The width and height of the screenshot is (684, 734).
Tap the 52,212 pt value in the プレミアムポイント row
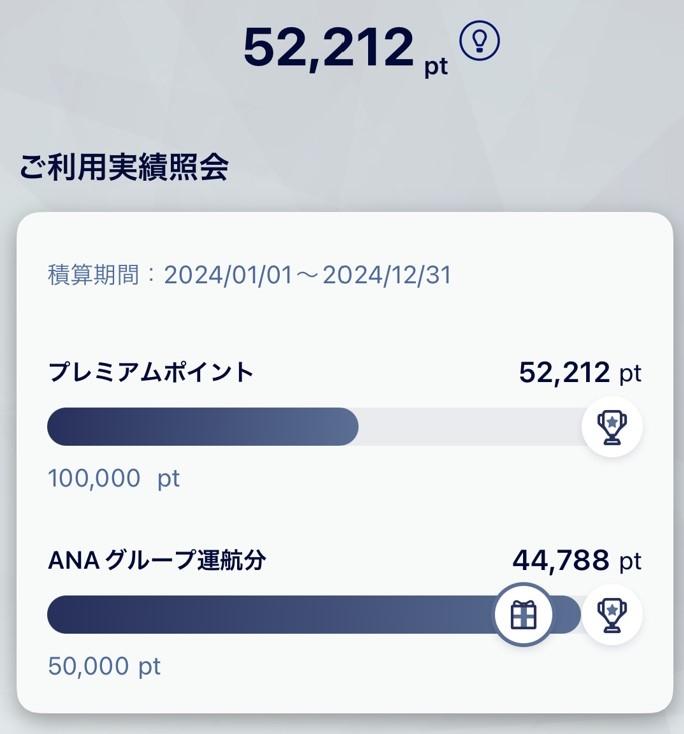579,373
